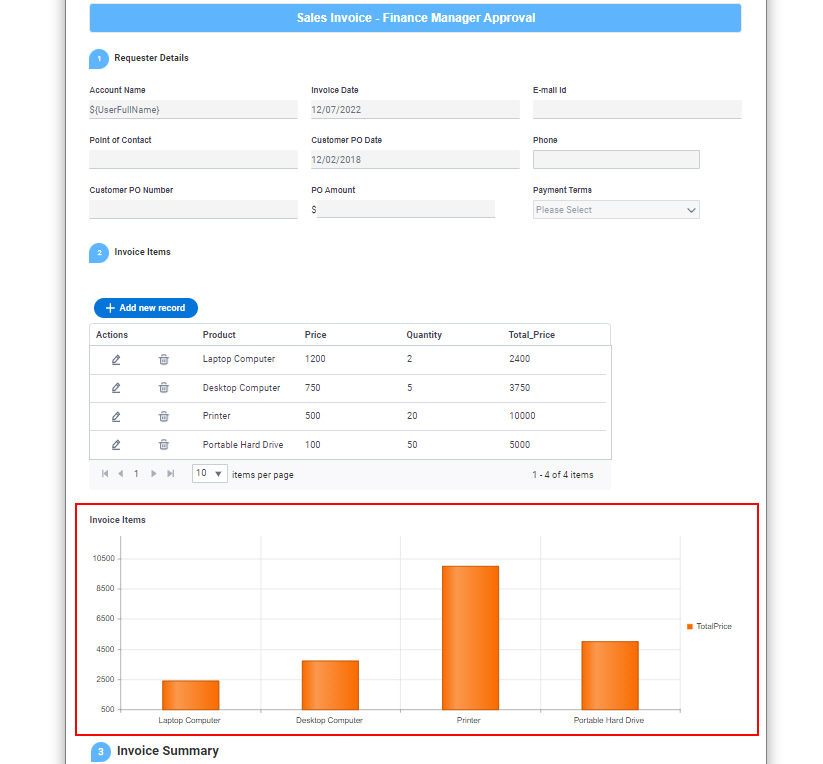Sort by the Price column header
This screenshot has height=764, width=823.
[x=315, y=335]
